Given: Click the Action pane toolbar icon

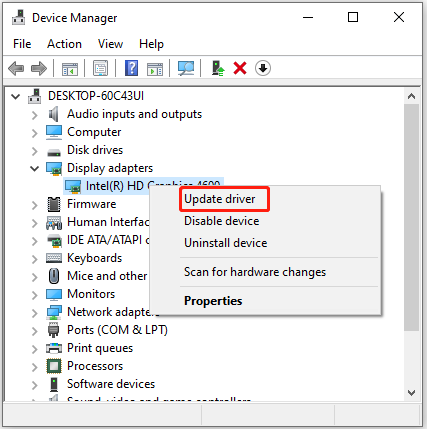Looking at the screenshot, I should click(155, 69).
